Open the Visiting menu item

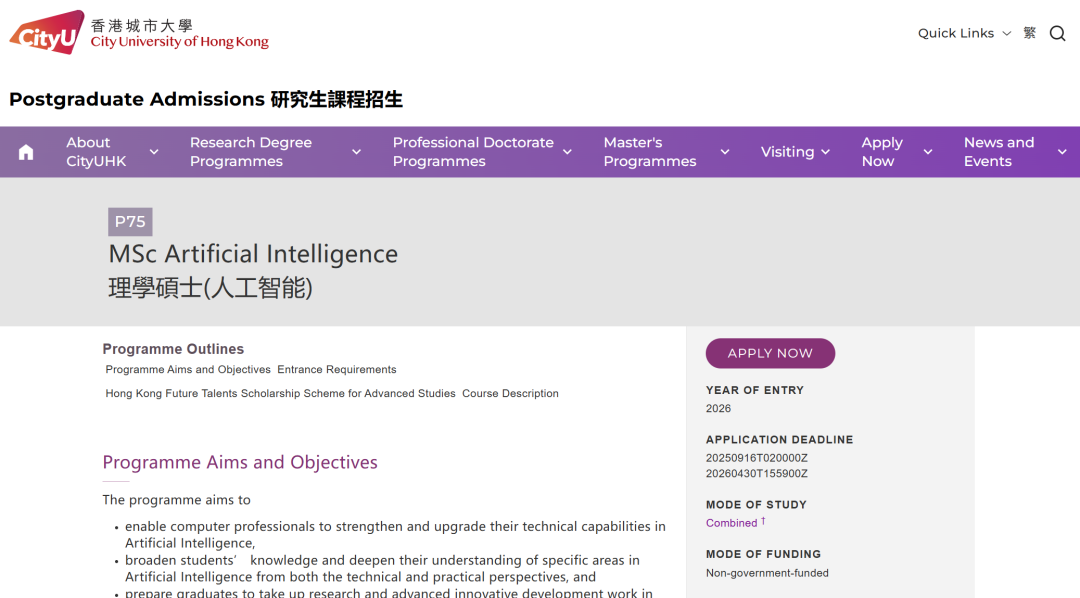pyautogui.click(x=787, y=152)
